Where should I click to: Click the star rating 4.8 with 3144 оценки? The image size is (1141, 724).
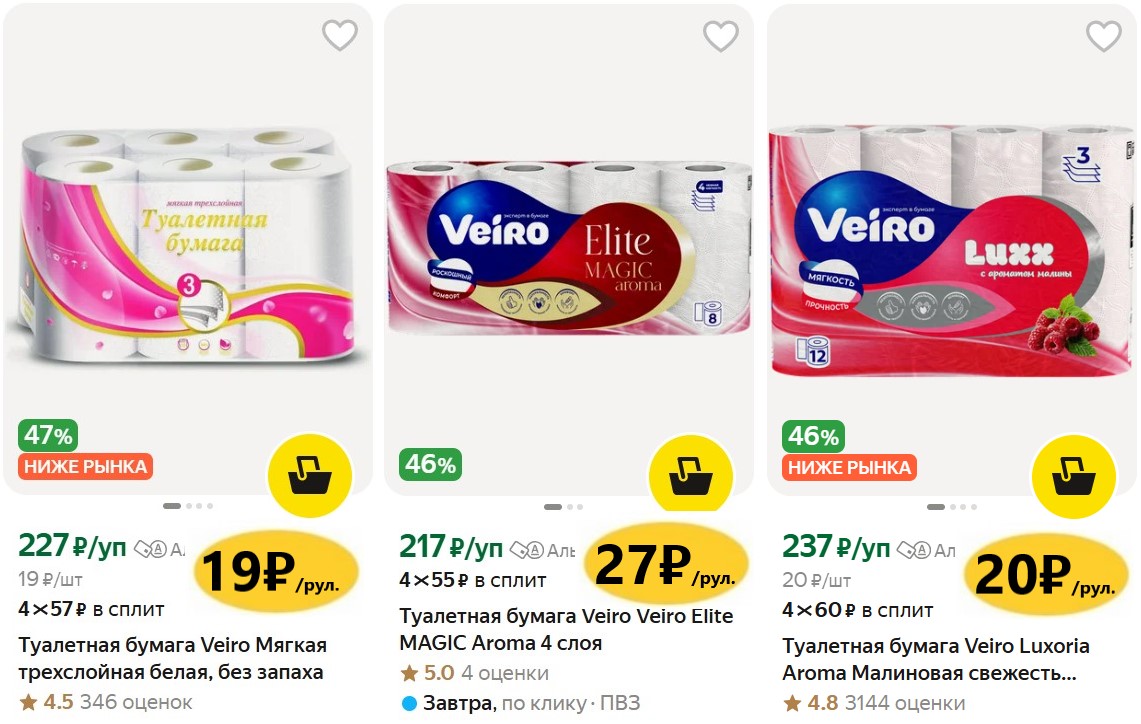tap(874, 703)
